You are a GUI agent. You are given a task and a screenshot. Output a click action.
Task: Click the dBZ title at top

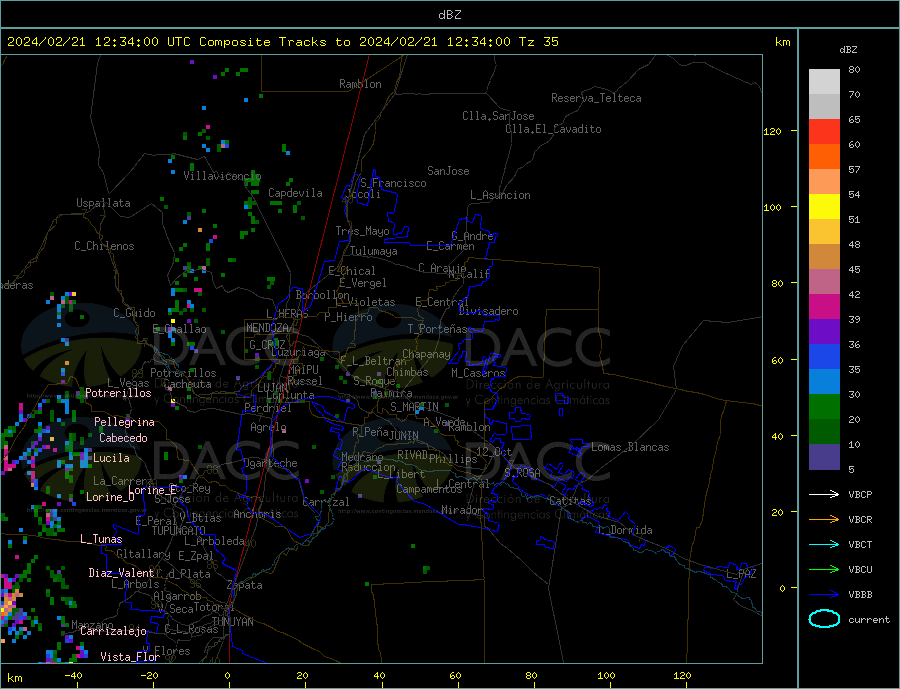pos(449,15)
